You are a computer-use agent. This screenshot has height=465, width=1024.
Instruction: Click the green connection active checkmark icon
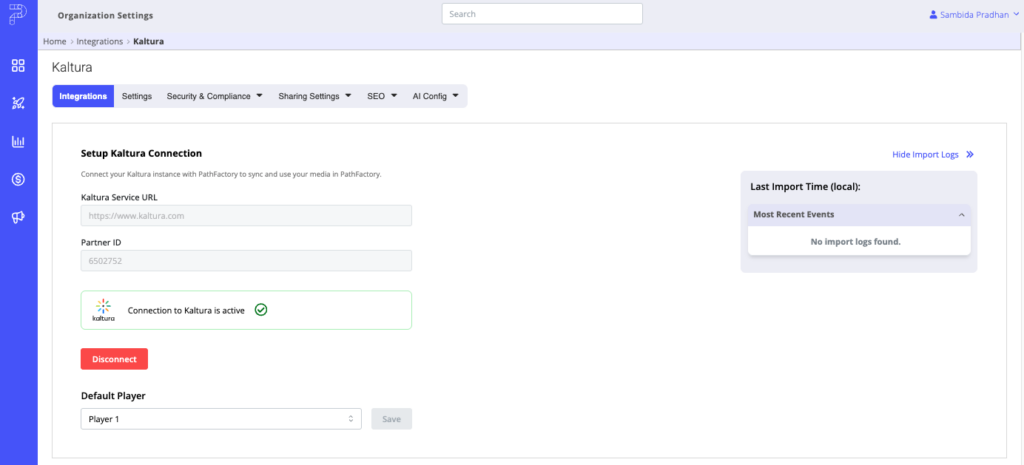(261, 310)
